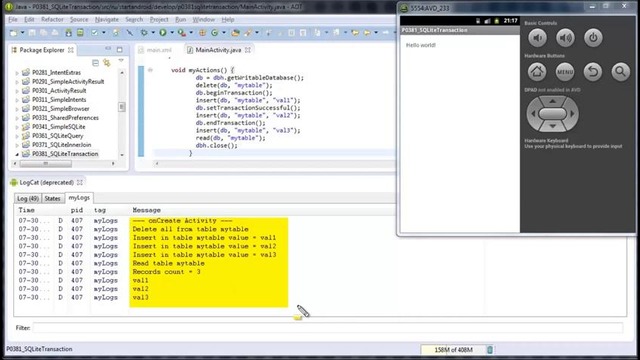This screenshot has height=360, width=640.
Task: Maximize the Package Explorer panel
Action: click(120, 50)
